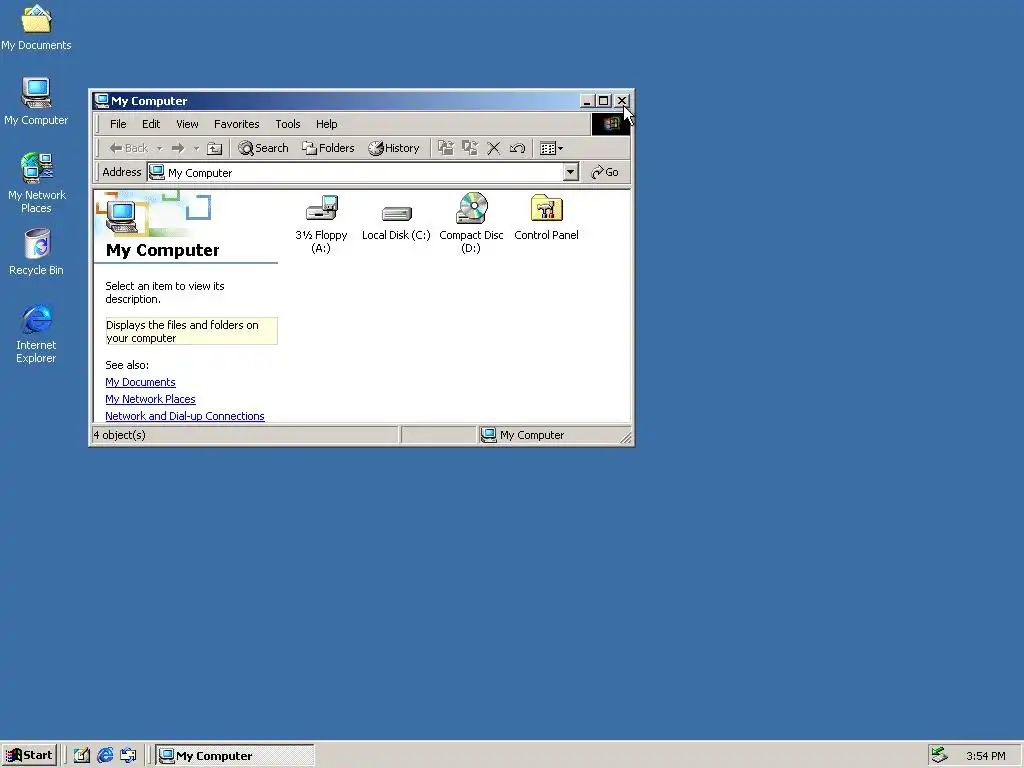
Task: Follow the My Network Places link
Action: 150,399
